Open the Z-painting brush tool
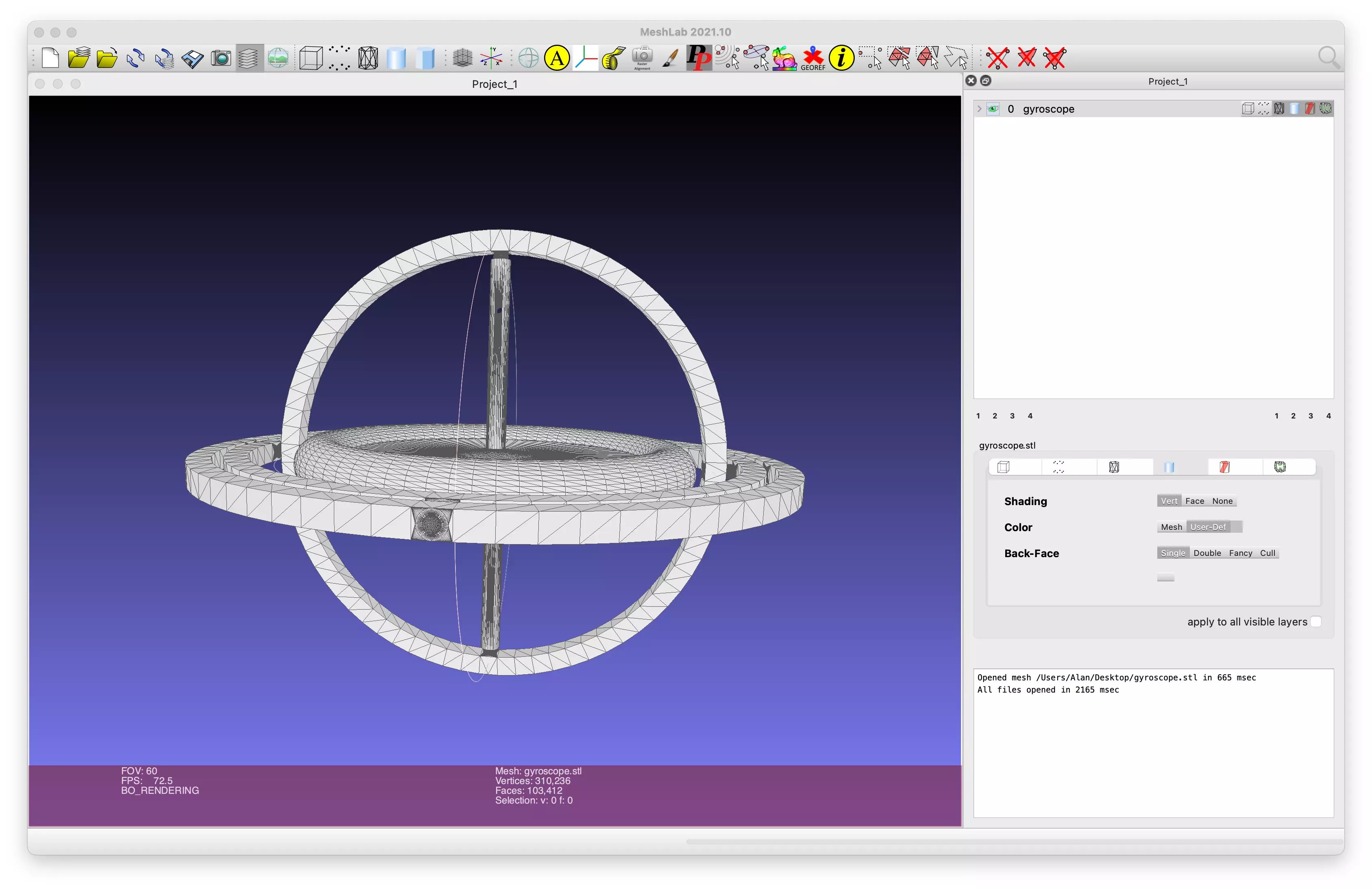This screenshot has height=889, width=1372. tap(670, 58)
